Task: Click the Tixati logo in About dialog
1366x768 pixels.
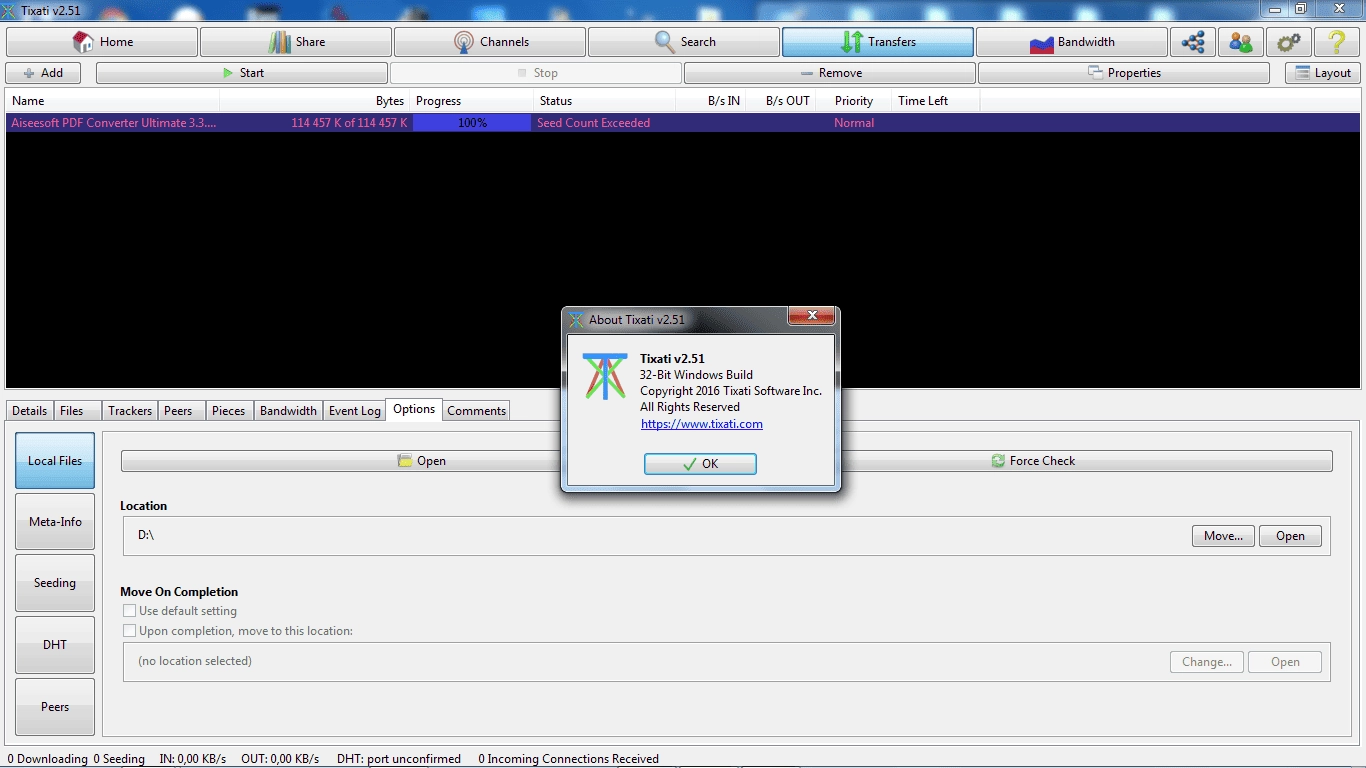Action: (x=605, y=376)
